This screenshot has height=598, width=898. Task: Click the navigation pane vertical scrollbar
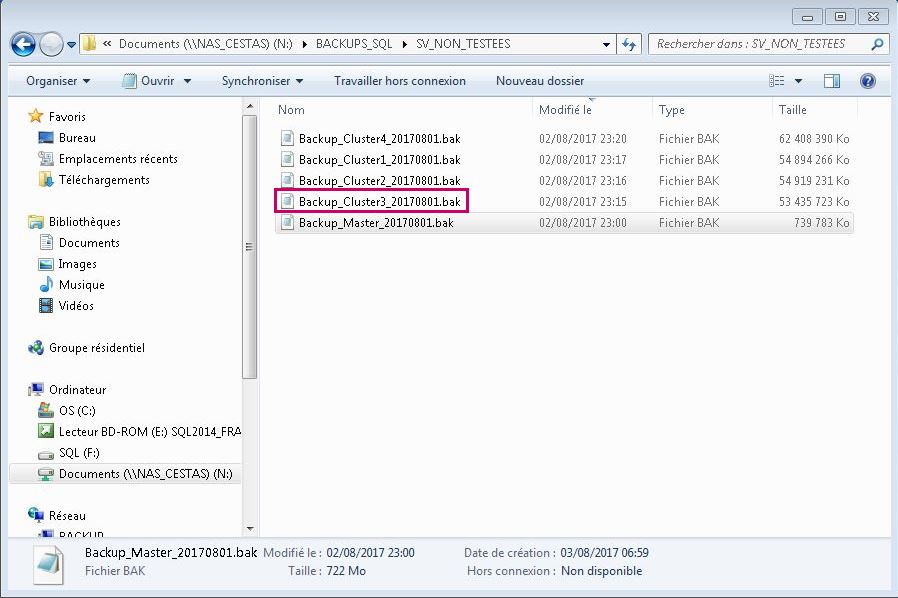click(x=250, y=250)
